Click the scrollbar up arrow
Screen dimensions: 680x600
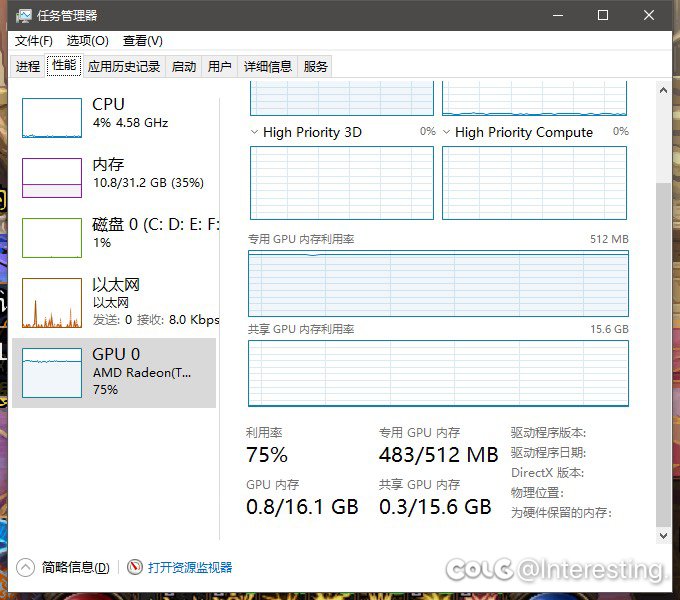tap(663, 90)
